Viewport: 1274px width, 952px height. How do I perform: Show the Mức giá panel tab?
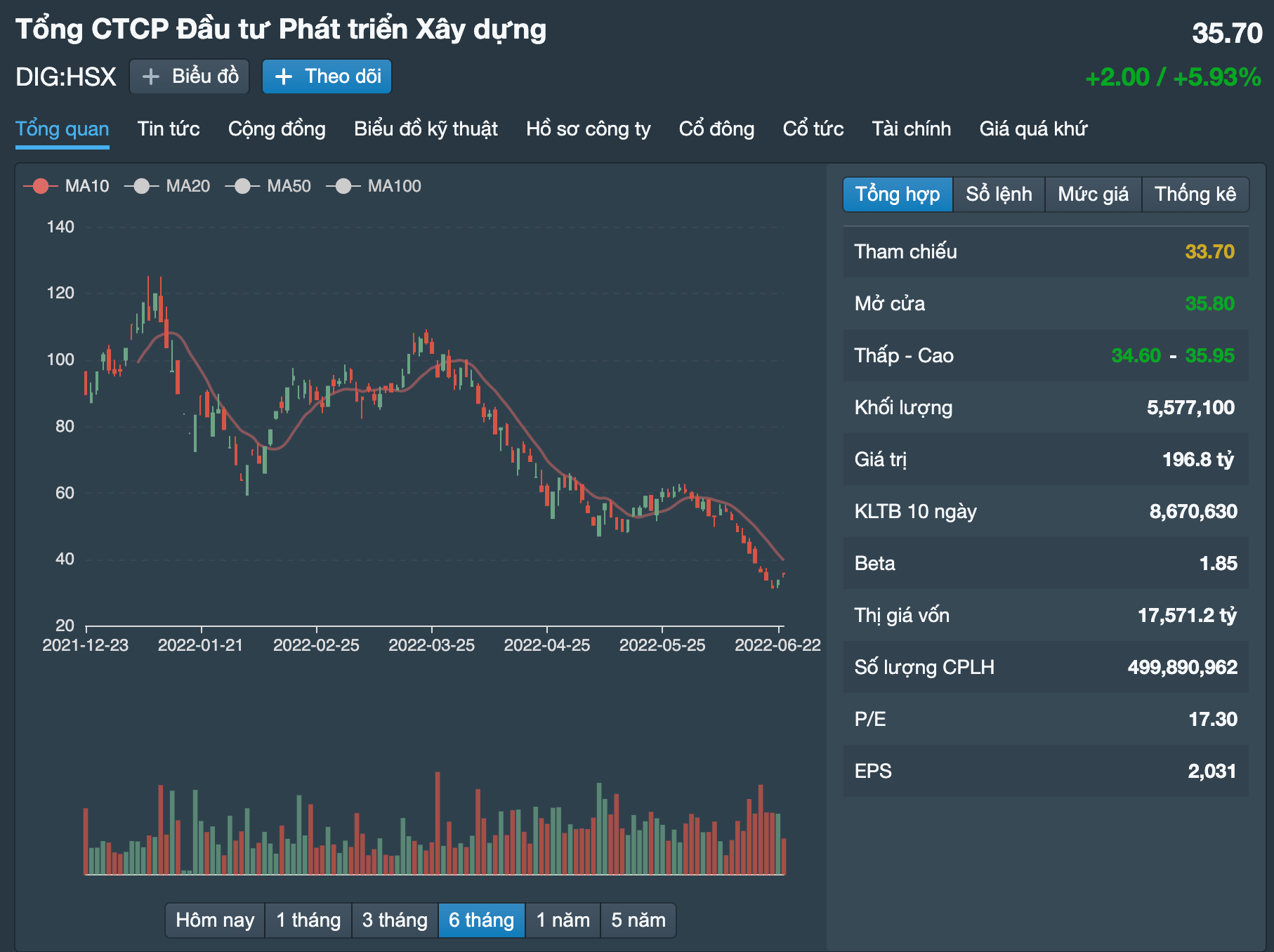coord(1094,194)
